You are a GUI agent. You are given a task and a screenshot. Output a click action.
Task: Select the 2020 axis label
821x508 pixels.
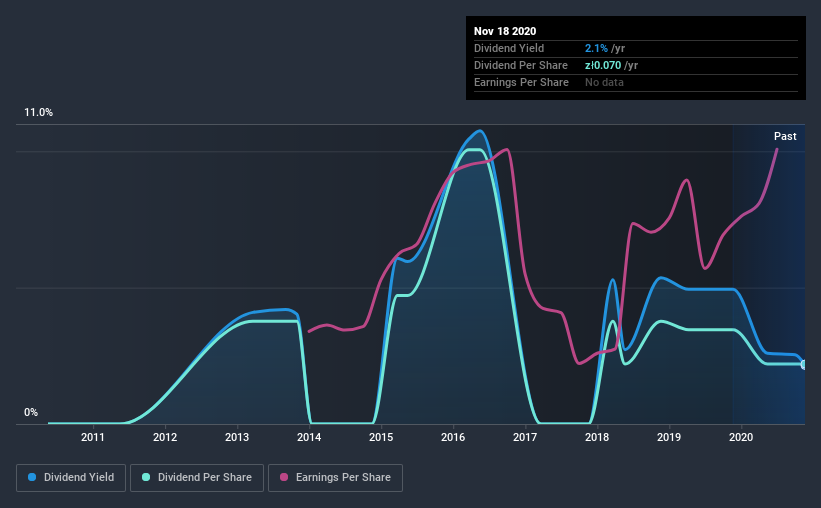tap(741, 437)
